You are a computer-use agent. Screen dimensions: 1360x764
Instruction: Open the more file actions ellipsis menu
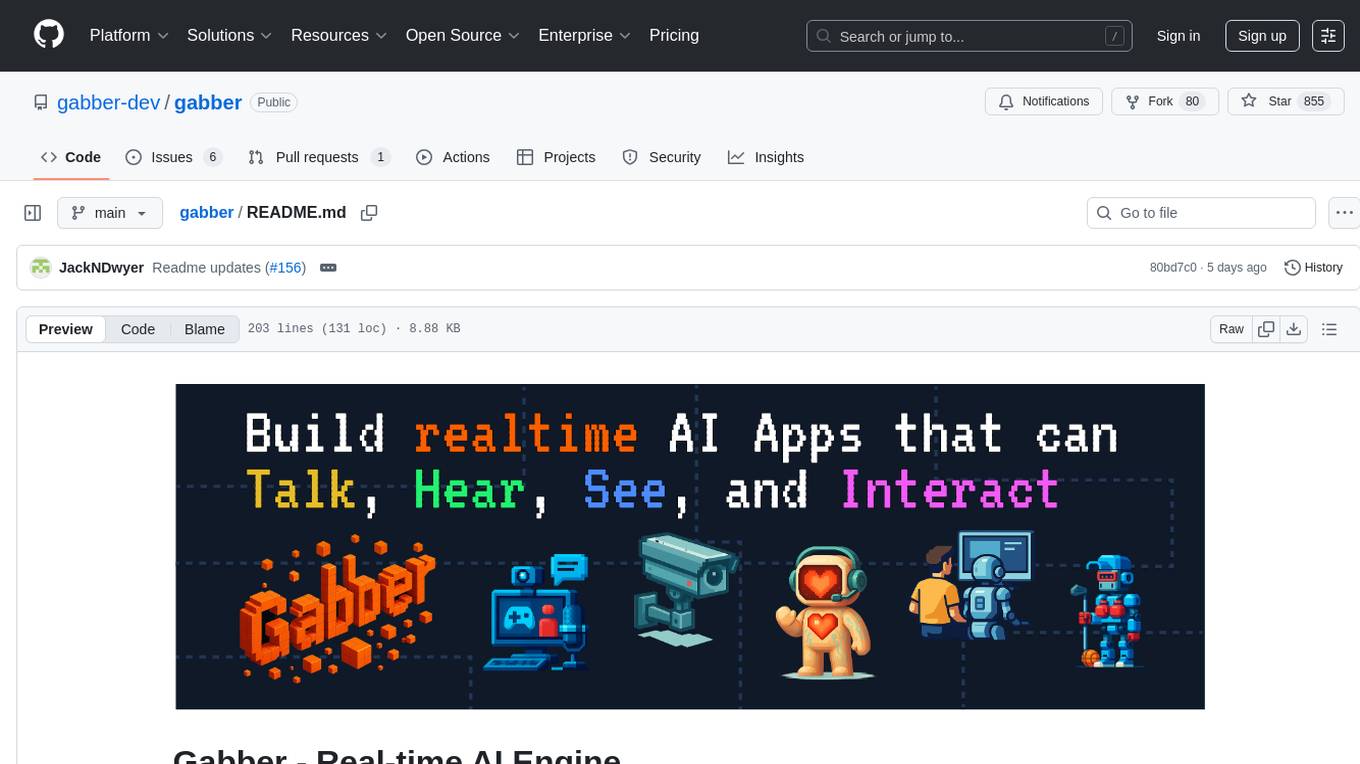click(x=1344, y=213)
